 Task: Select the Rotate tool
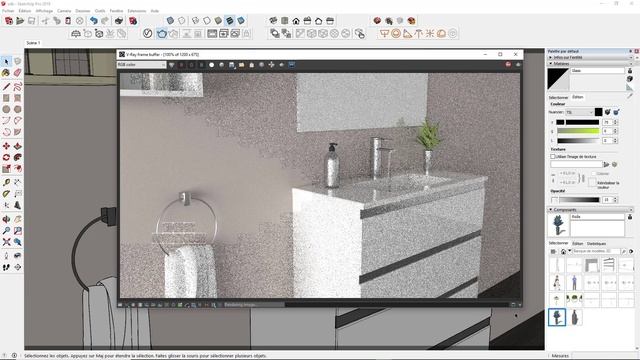coord(6,157)
